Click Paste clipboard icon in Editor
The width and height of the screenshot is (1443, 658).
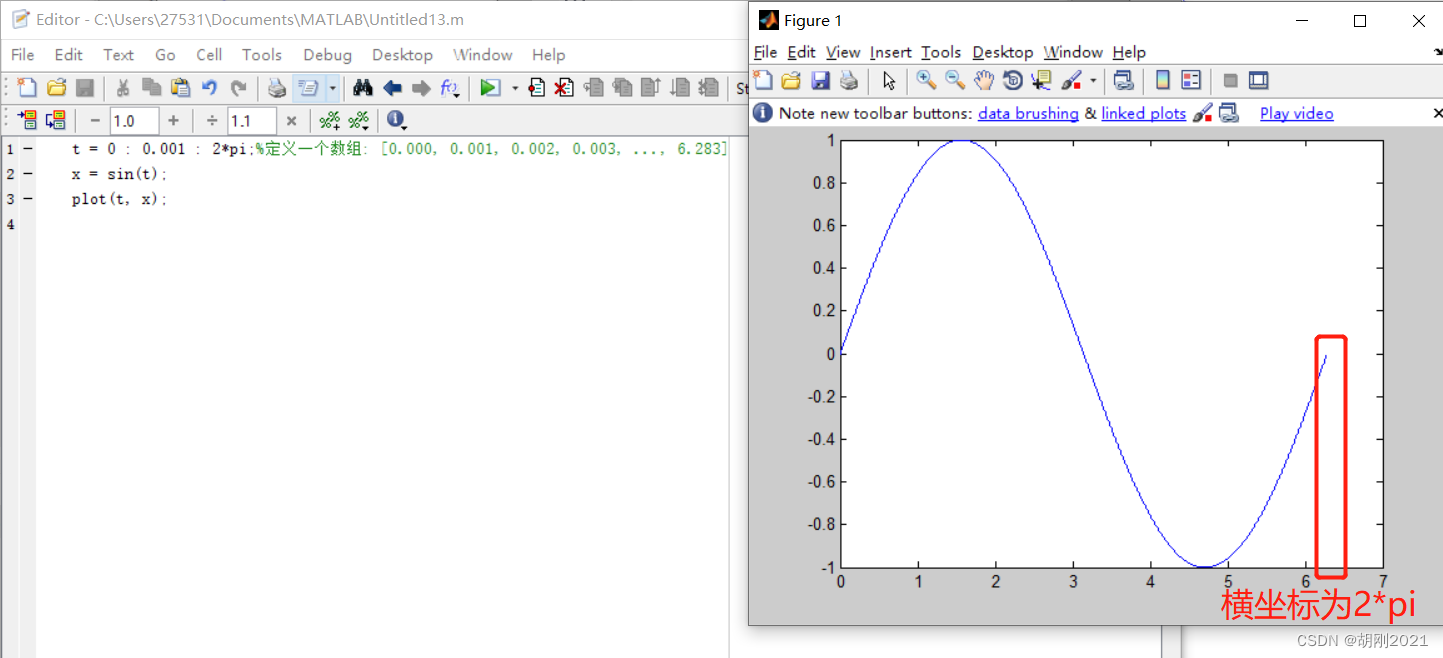[181, 88]
